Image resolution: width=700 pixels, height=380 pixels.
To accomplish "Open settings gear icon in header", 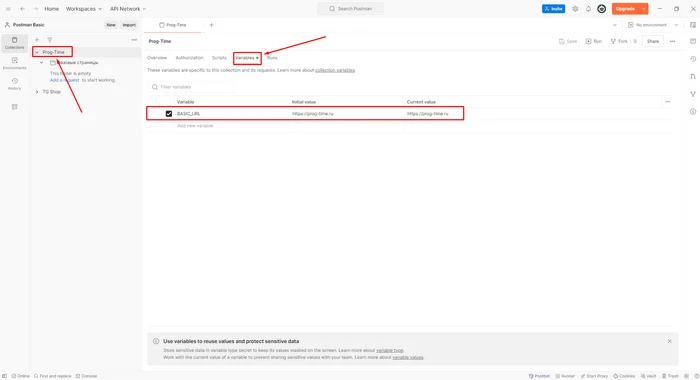I will pos(575,9).
